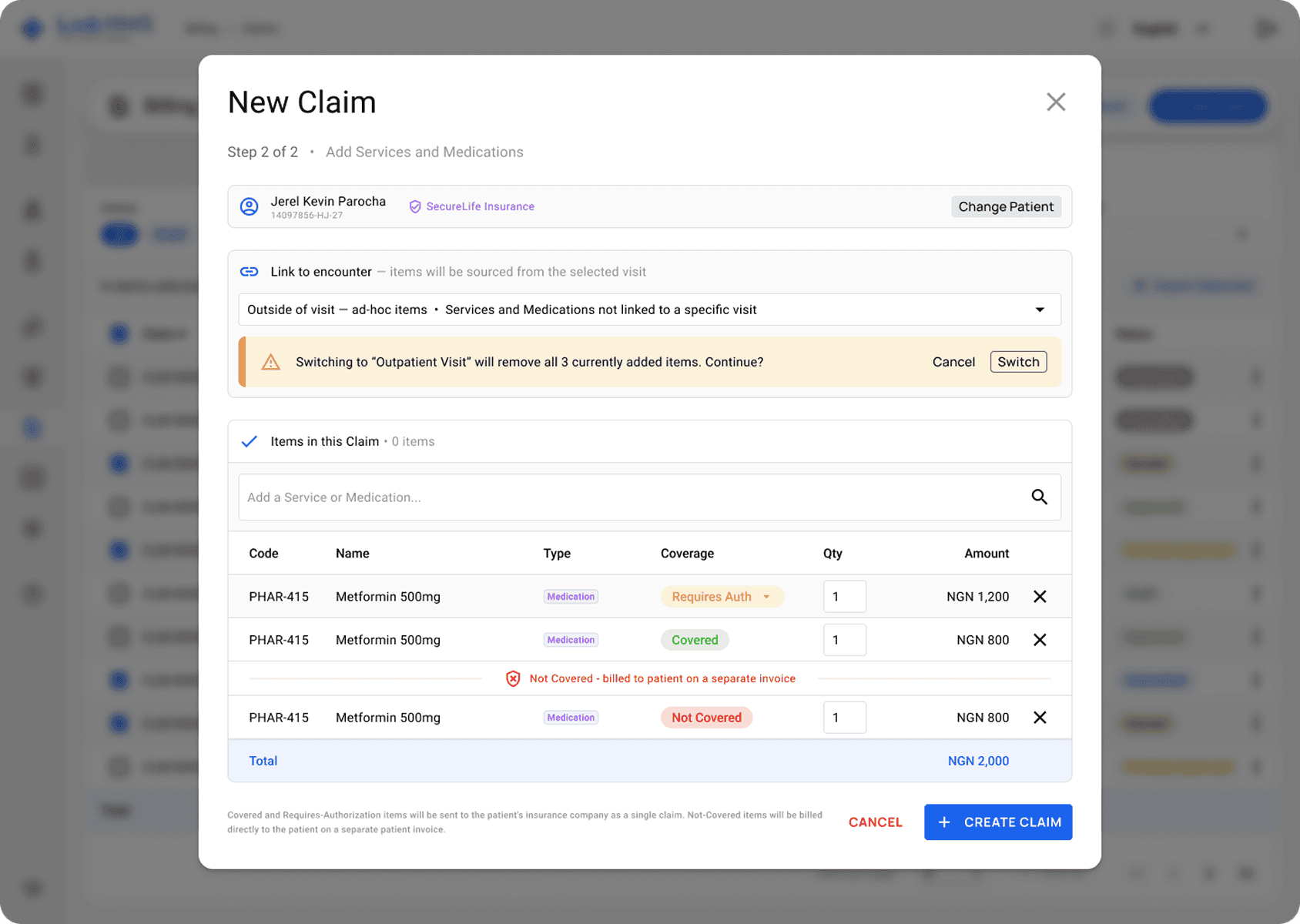Click the Change Patient button
The image size is (1300, 924).
click(x=1006, y=206)
